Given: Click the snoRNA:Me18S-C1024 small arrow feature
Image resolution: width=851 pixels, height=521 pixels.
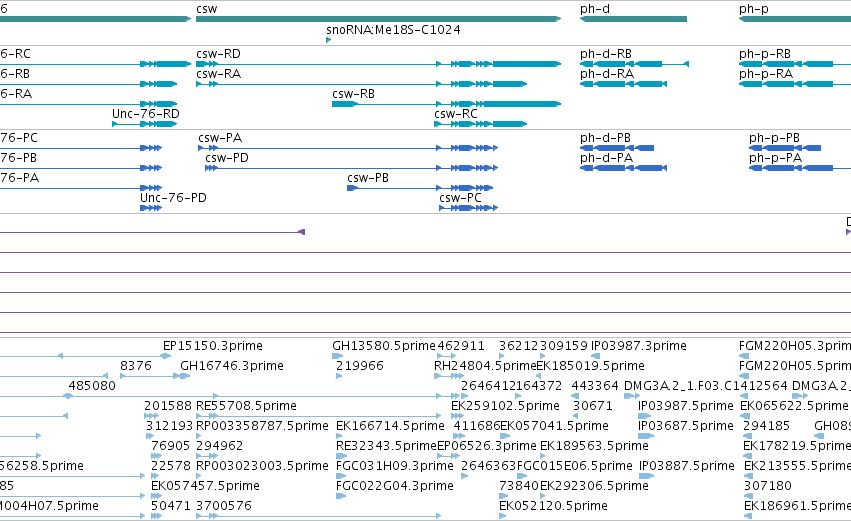Looking at the screenshot, I should (x=328, y=40).
